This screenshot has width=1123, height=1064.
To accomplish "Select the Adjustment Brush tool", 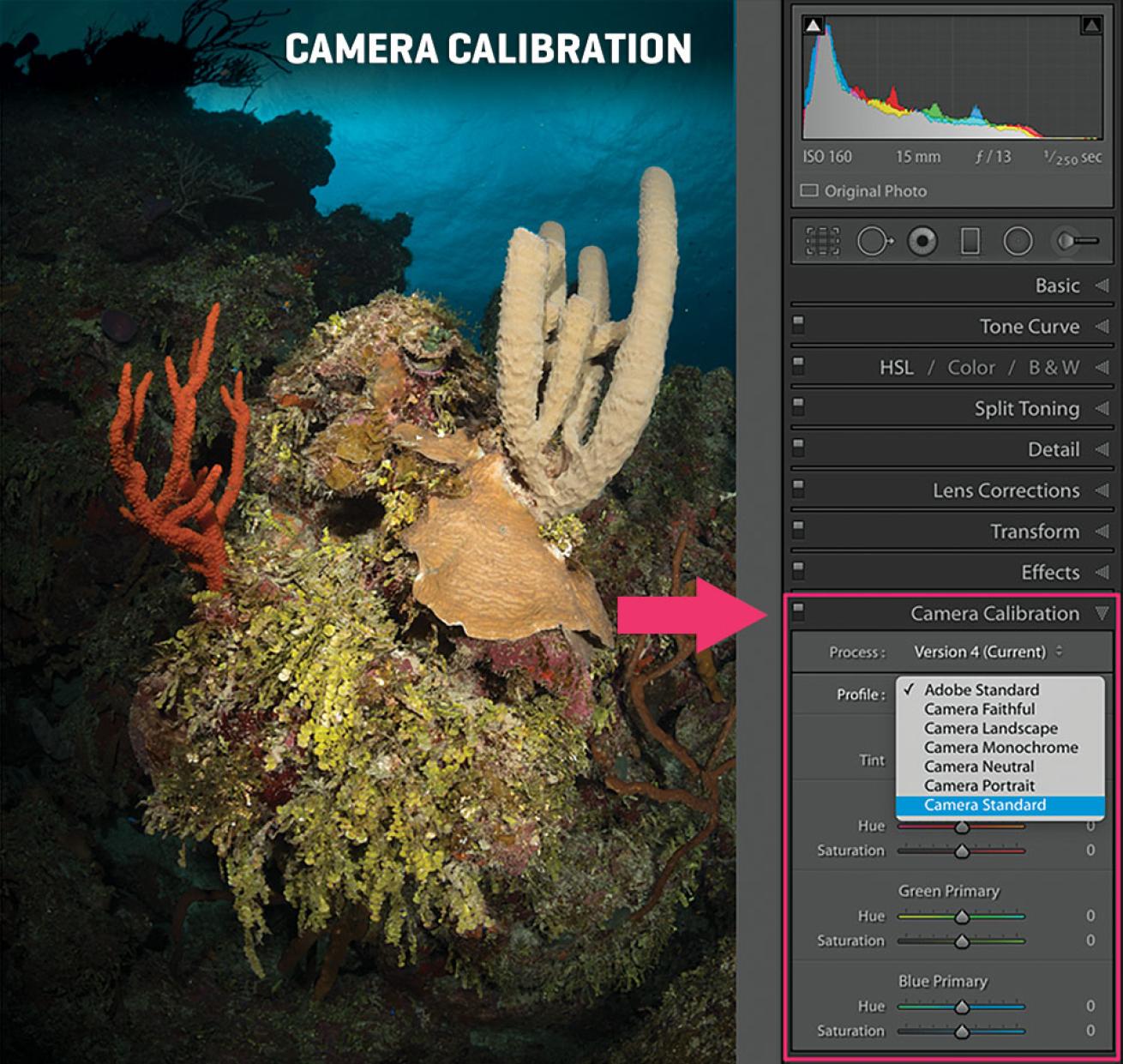I will (x=1076, y=241).
